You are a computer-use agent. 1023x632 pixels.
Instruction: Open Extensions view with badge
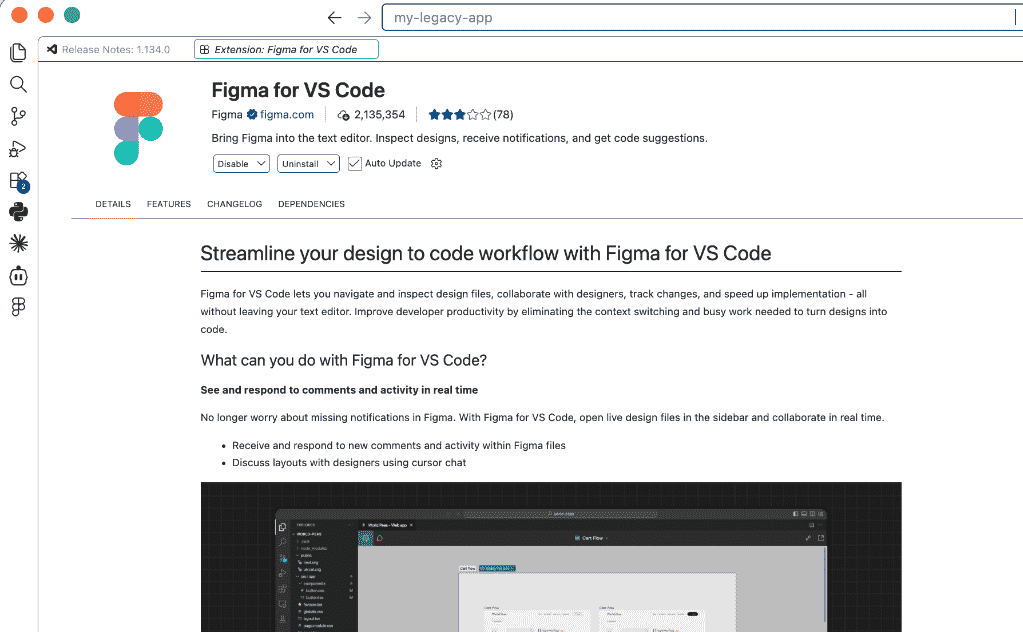[19, 181]
